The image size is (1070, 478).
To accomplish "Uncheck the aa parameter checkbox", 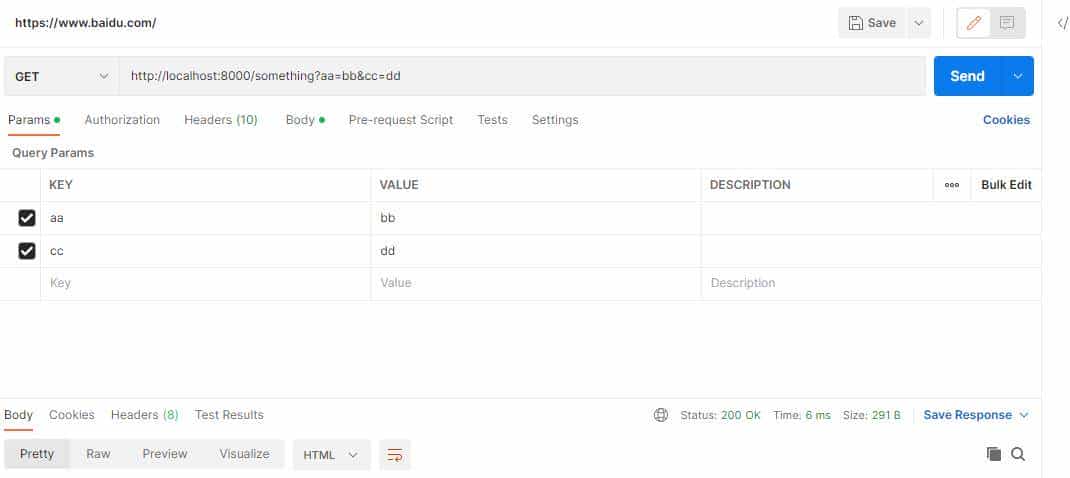I will point(27,218).
